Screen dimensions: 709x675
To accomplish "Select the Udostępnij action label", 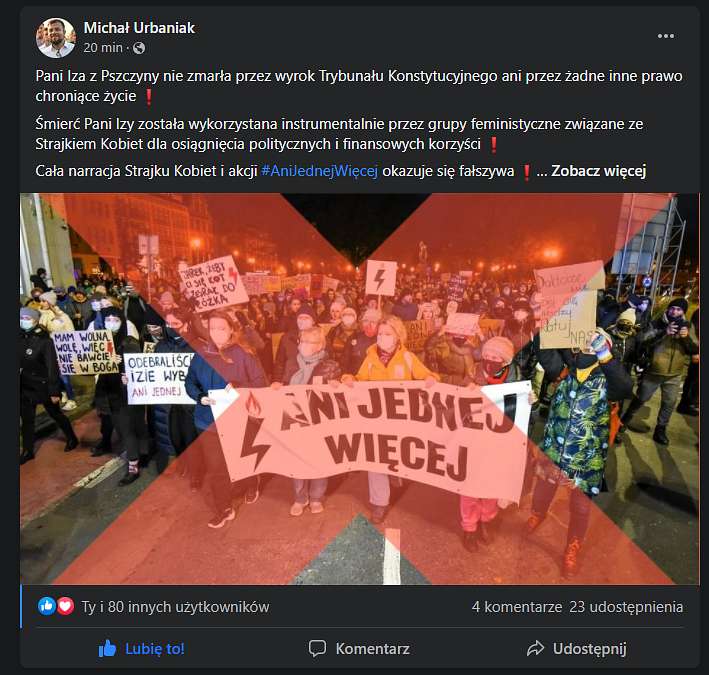I will pyautogui.click(x=590, y=649).
